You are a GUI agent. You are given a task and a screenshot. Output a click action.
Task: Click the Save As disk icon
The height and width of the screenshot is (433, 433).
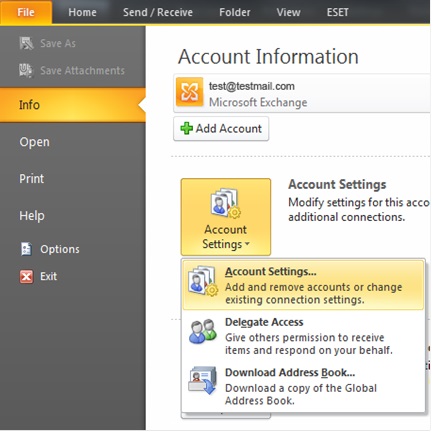click(26, 43)
